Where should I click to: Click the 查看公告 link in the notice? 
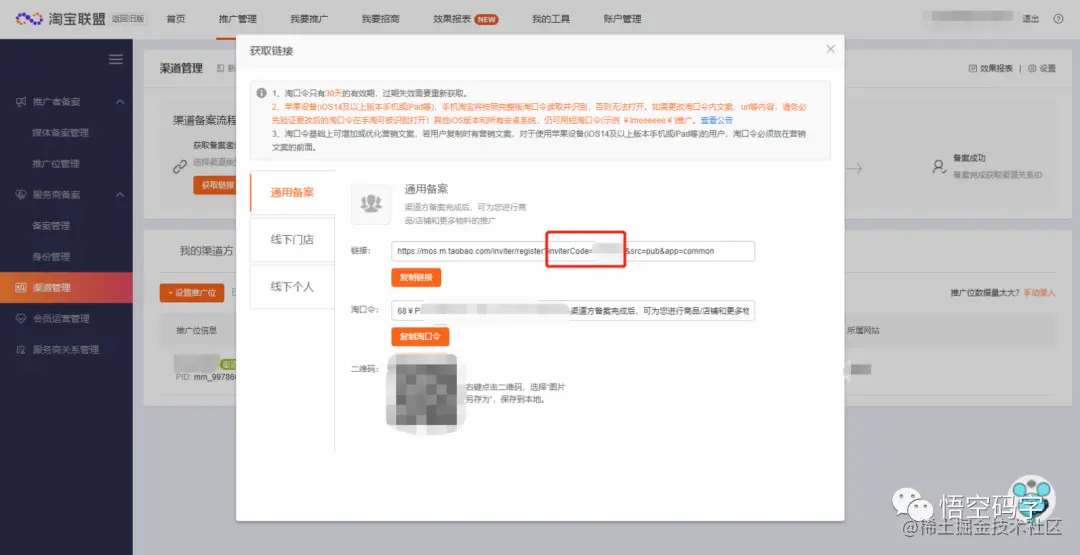pyautogui.click(x=717, y=121)
